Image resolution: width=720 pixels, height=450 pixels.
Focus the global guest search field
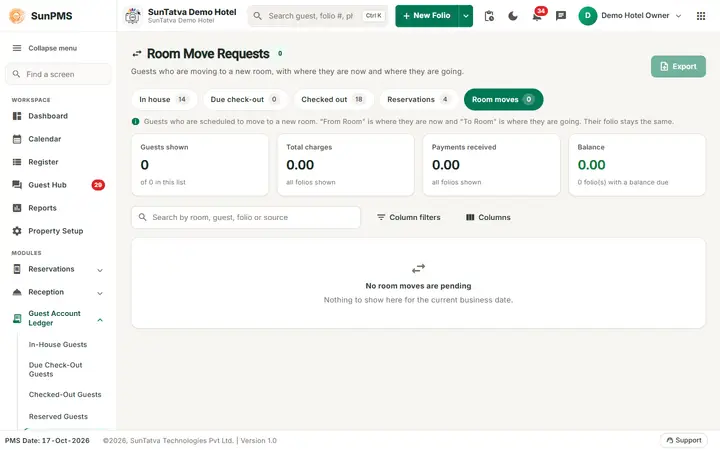coord(318,16)
